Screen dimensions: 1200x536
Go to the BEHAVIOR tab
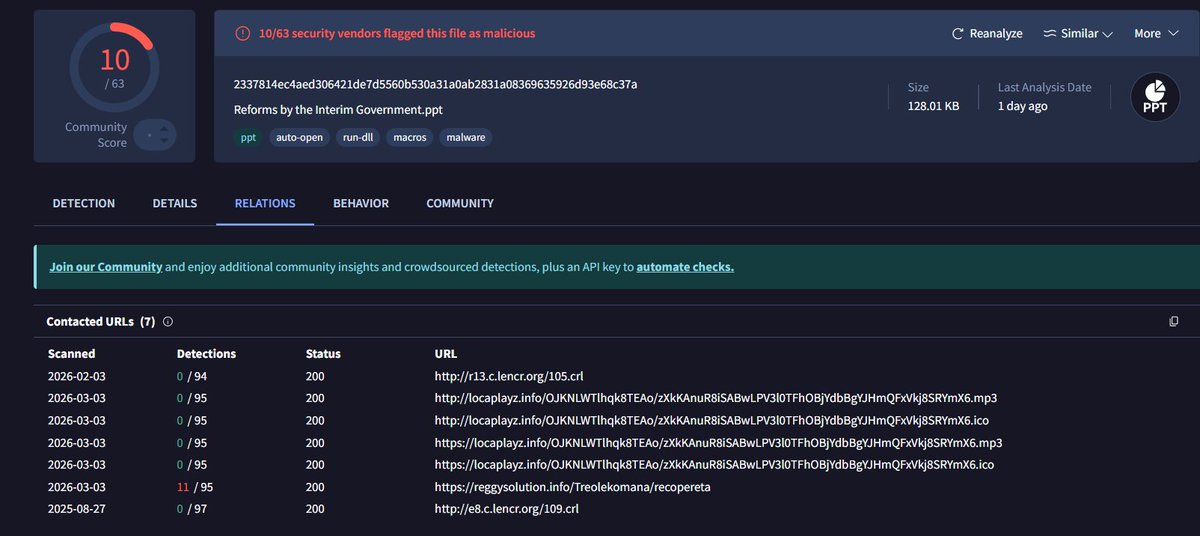(x=361, y=203)
